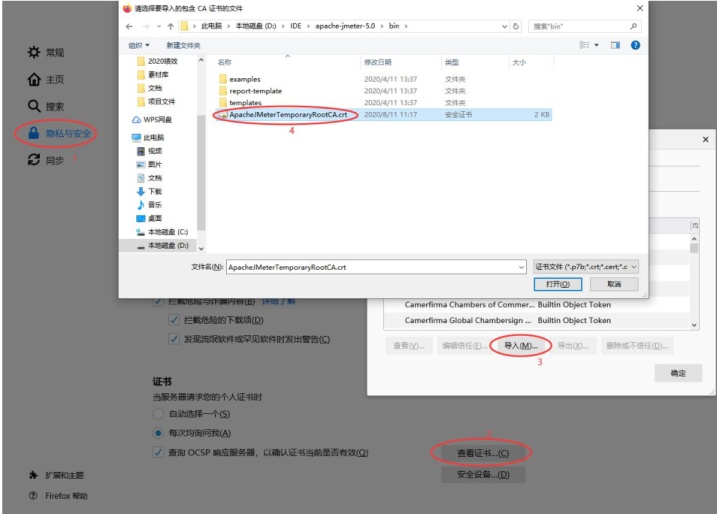This screenshot has width=720, height=517.
Task: Open view options dropdown arrow
Action: (x=596, y=45)
